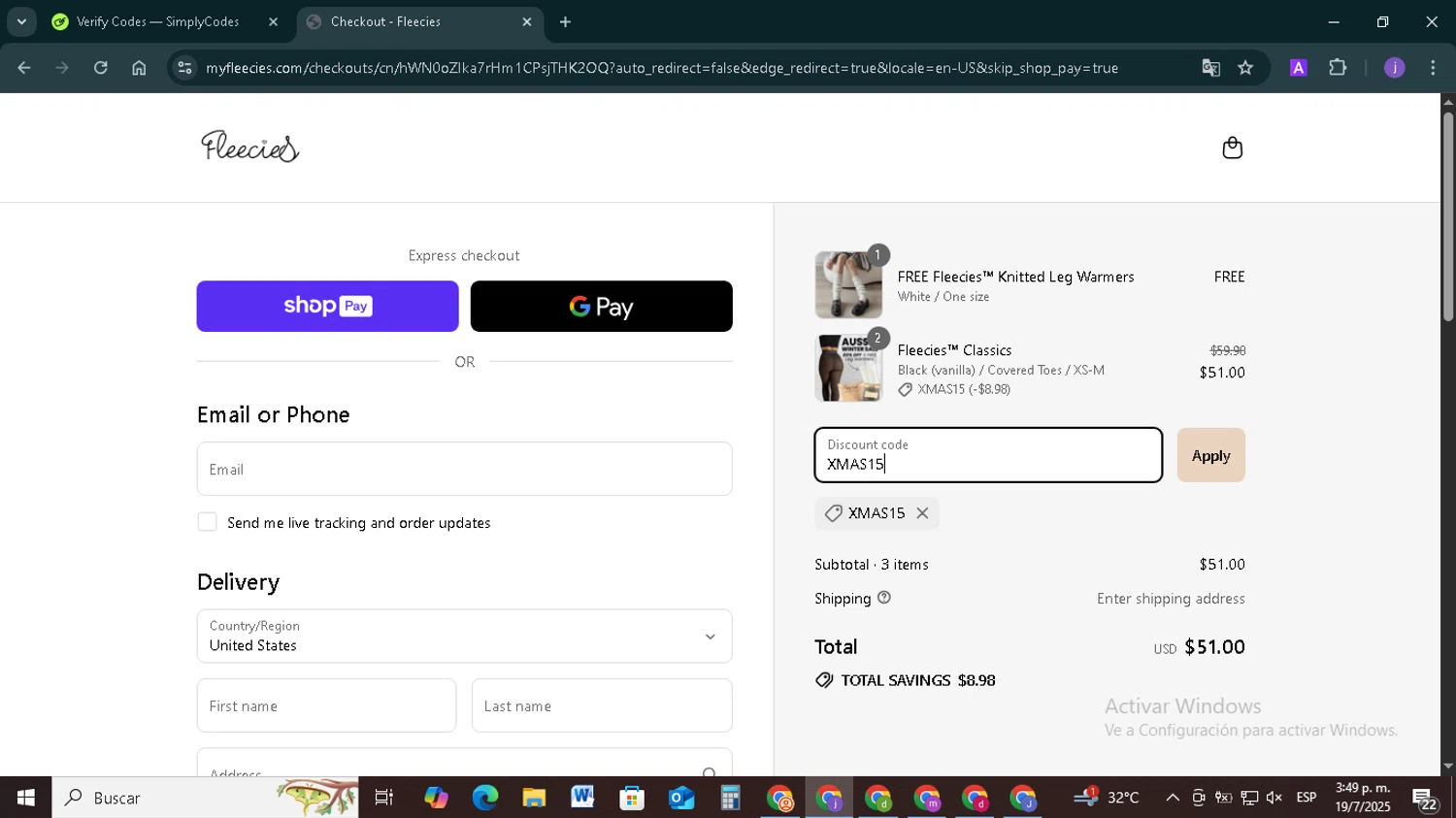
Task: Open Task View in the taskbar
Action: click(x=384, y=798)
